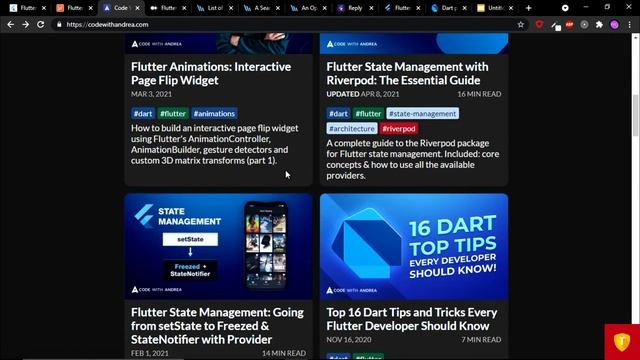Close the 'Reply' tab
Screen dimensions: 640x360
(x=371, y=8)
